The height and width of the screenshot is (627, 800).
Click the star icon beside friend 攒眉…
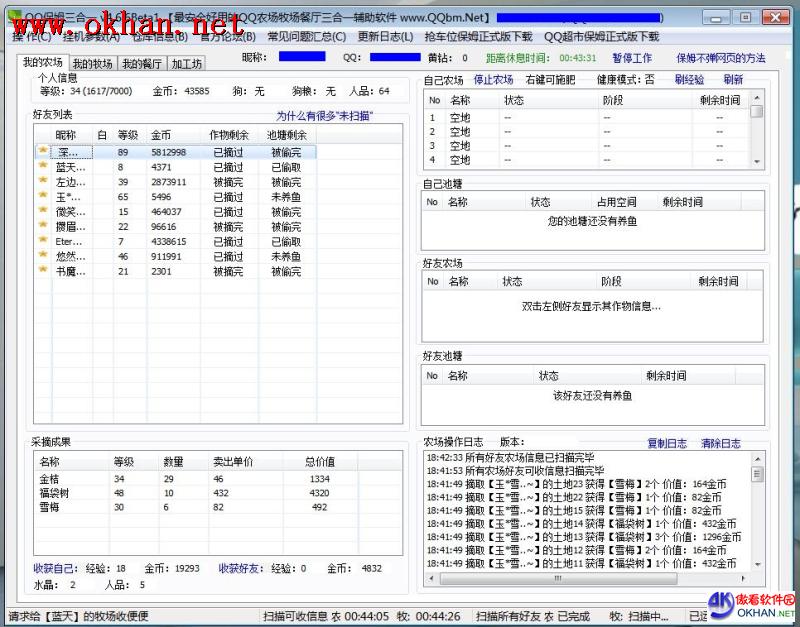point(43,224)
